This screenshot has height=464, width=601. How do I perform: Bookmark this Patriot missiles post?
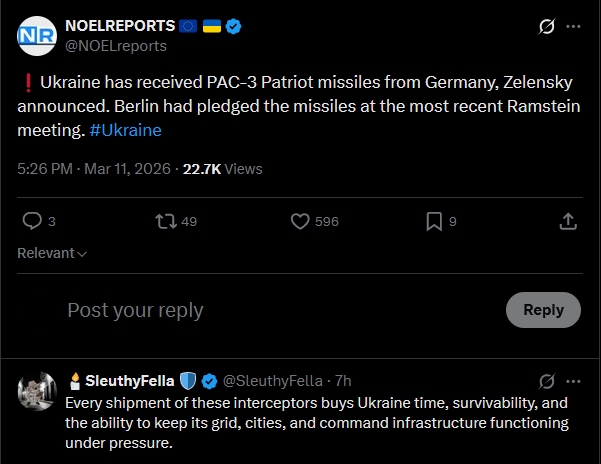pos(433,221)
